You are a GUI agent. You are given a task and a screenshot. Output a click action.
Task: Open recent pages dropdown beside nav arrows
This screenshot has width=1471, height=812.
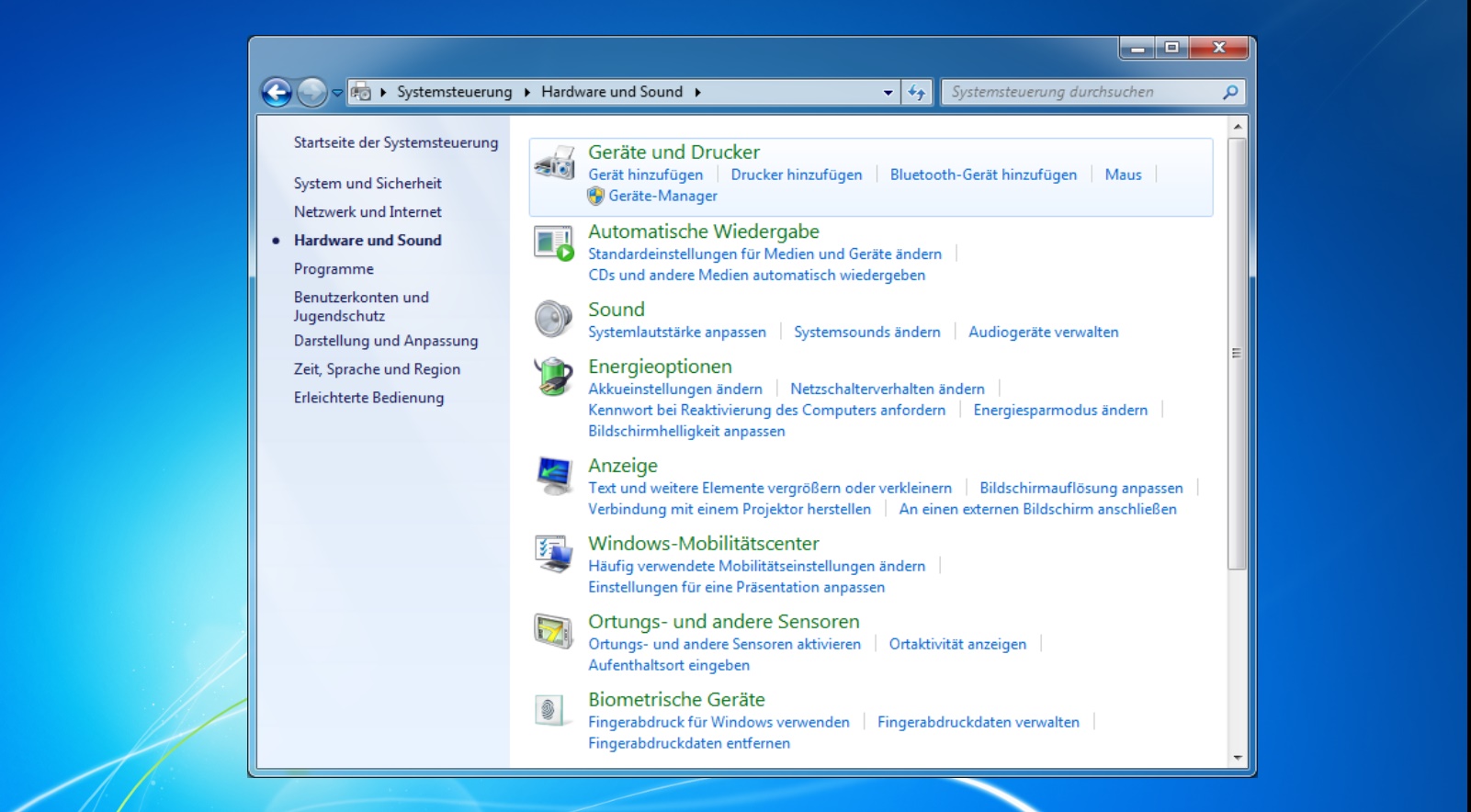[x=337, y=93]
